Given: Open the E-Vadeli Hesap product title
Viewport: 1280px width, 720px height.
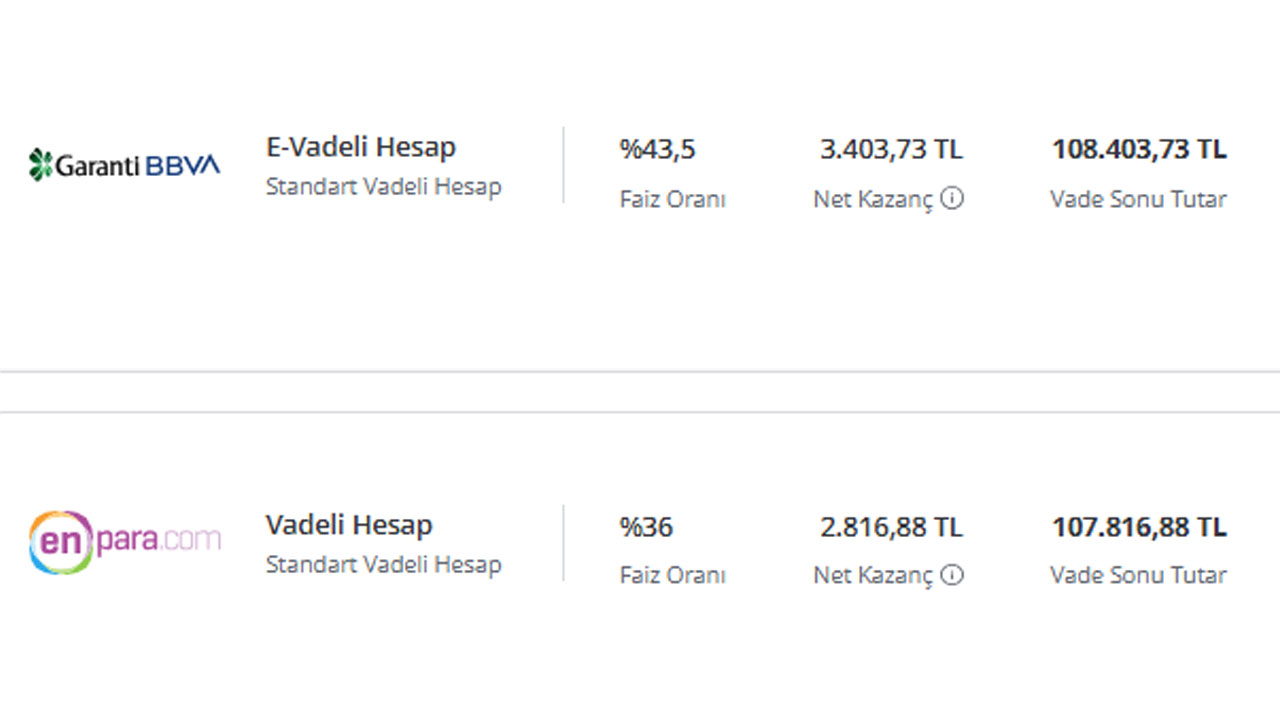Looking at the screenshot, I should click(361, 147).
